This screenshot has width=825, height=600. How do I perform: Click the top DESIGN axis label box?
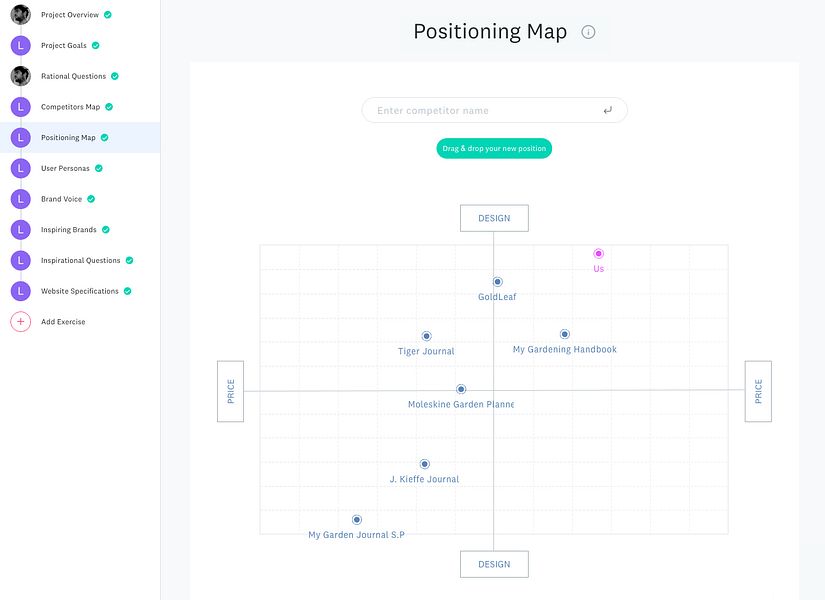[x=494, y=218]
